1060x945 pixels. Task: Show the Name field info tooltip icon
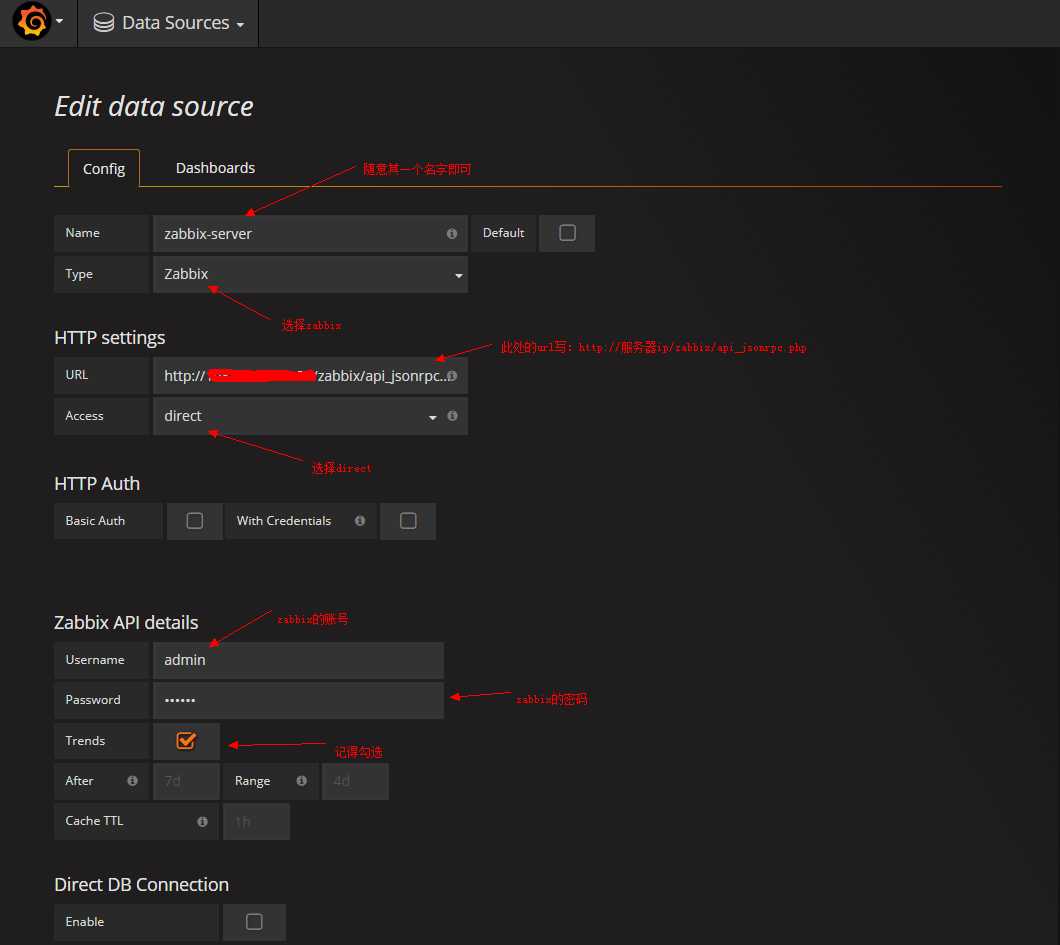452,233
